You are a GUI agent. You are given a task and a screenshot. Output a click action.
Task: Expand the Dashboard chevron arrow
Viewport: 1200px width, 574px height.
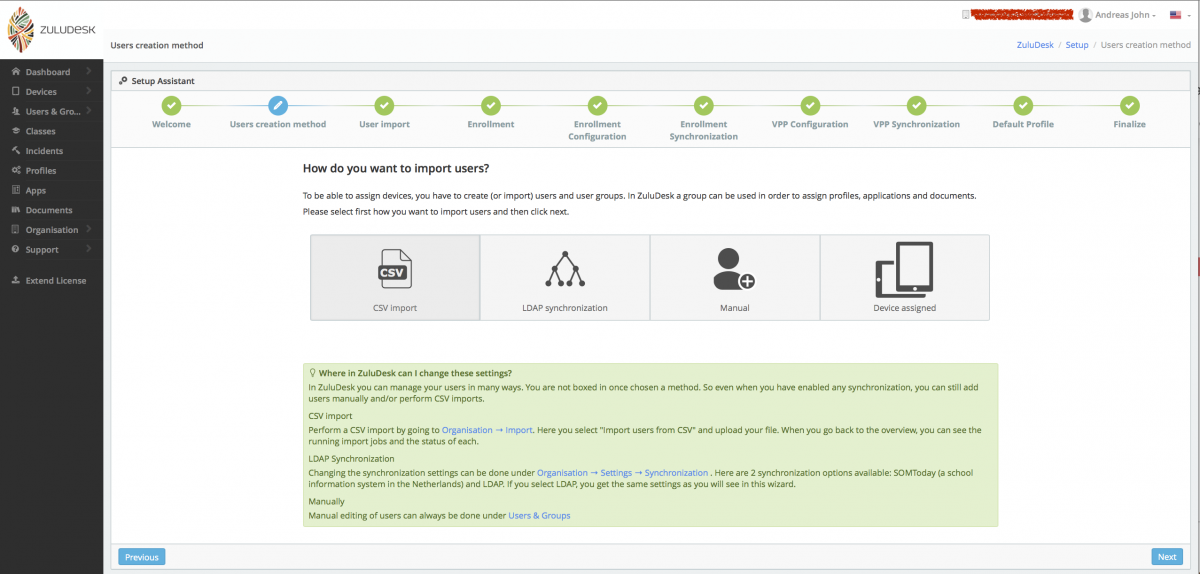[88, 72]
